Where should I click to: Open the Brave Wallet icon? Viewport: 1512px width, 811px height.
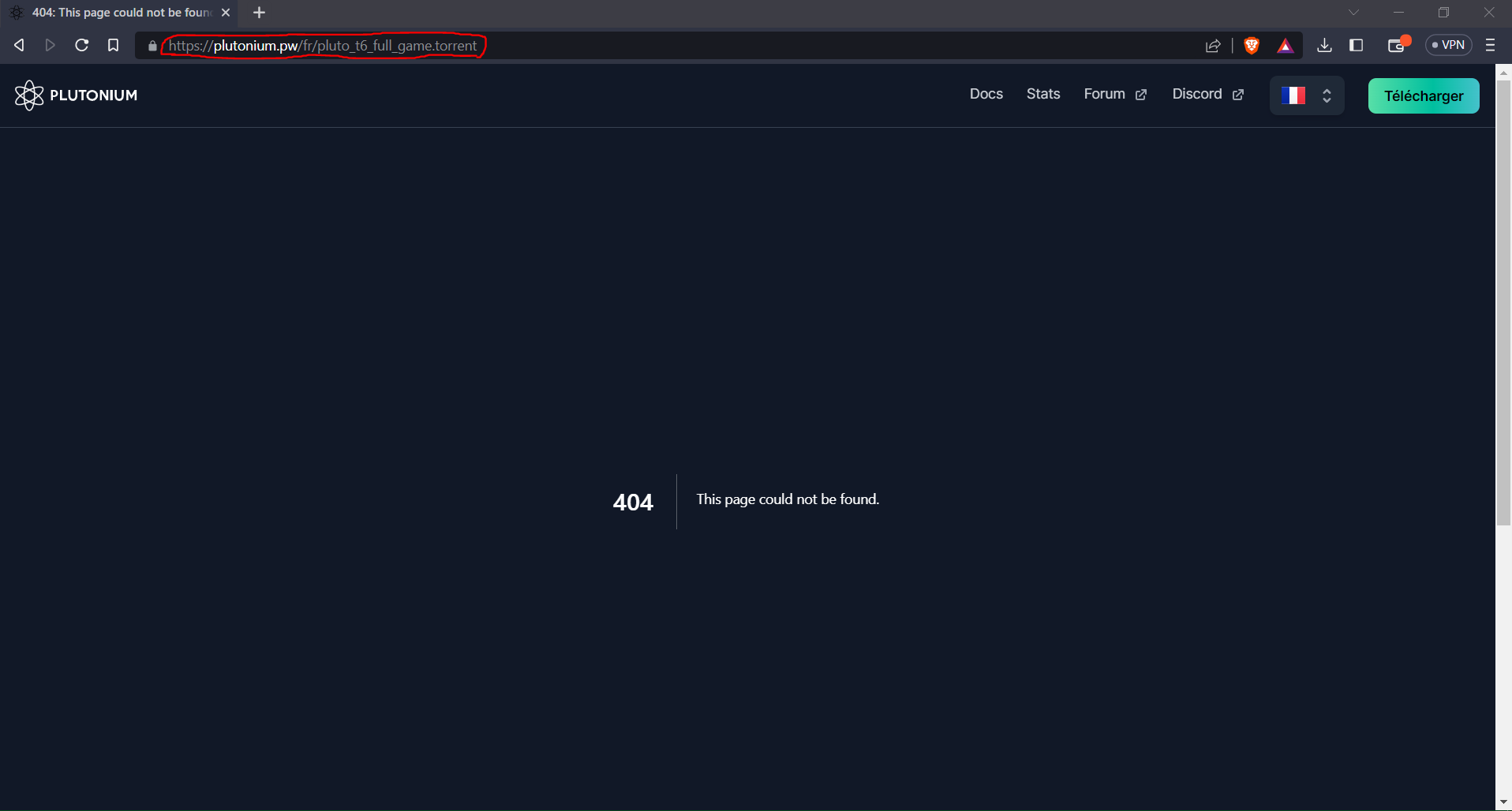coord(1398,45)
